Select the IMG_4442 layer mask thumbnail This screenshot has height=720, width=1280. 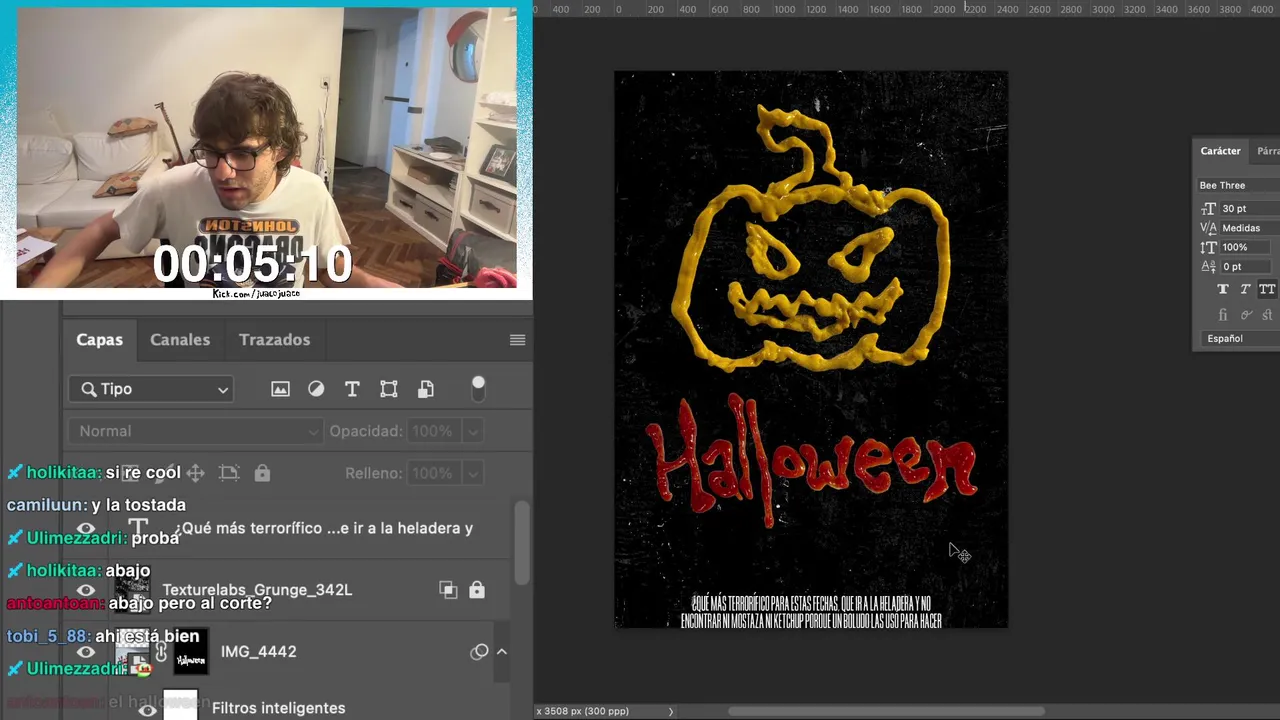pos(191,652)
